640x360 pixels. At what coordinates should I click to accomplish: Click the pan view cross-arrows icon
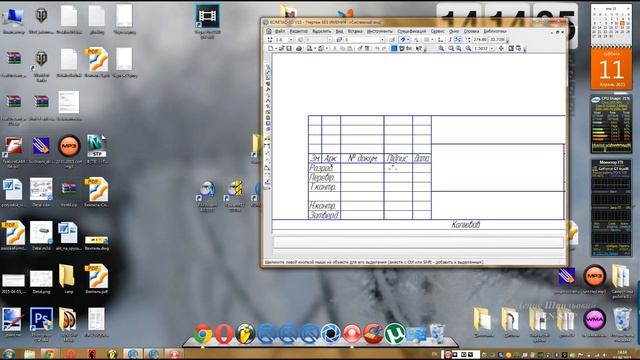click(501, 49)
